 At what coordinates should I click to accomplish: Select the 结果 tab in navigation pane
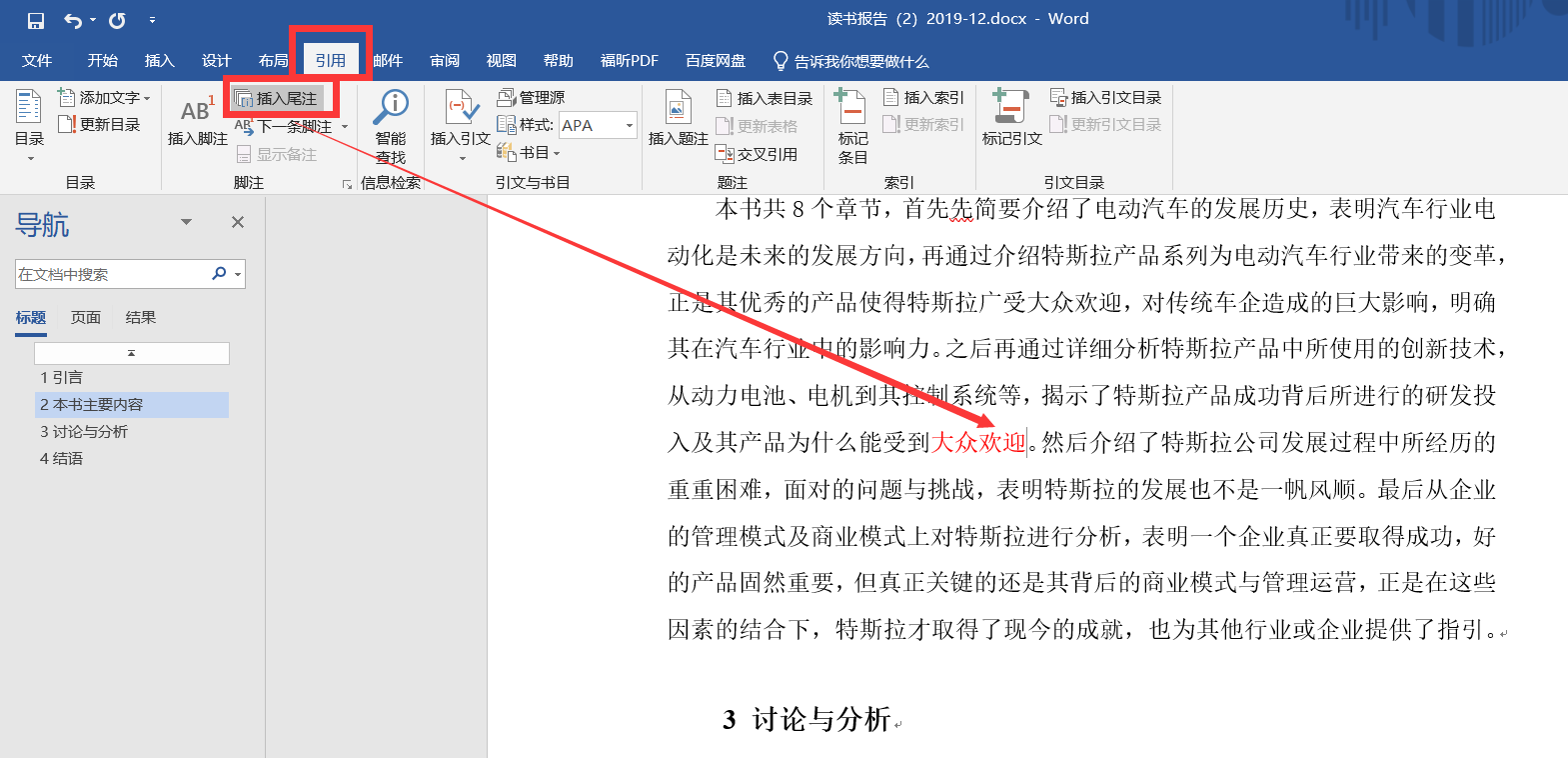pyautogui.click(x=141, y=317)
